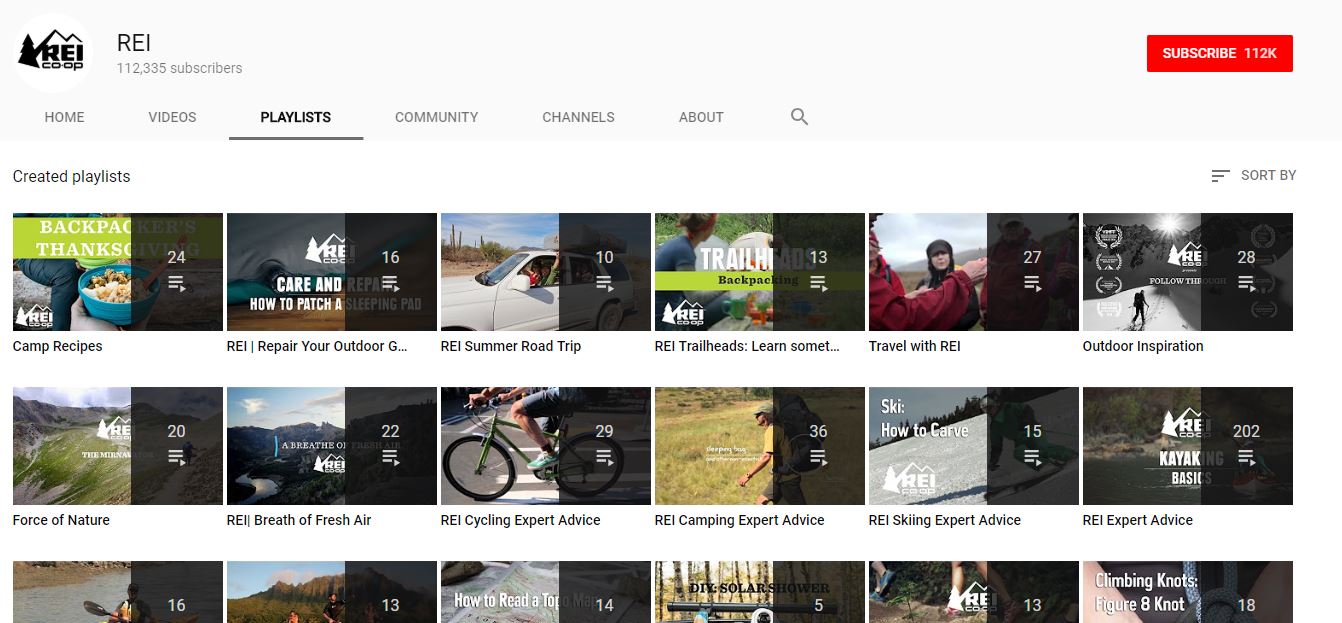Switch to the Videos tab

pyautogui.click(x=172, y=117)
